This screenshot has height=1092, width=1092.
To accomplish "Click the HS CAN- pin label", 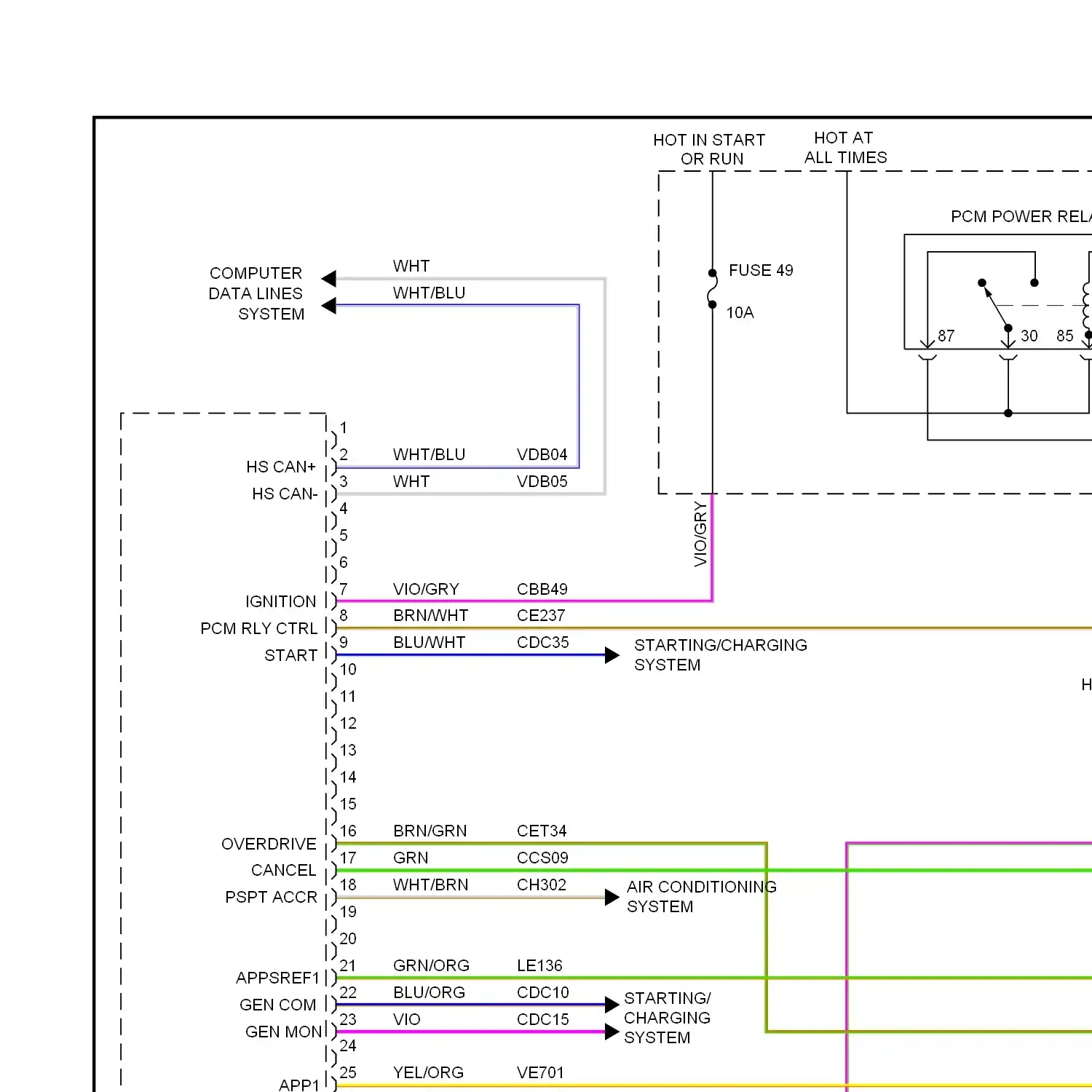I will 285,494.
